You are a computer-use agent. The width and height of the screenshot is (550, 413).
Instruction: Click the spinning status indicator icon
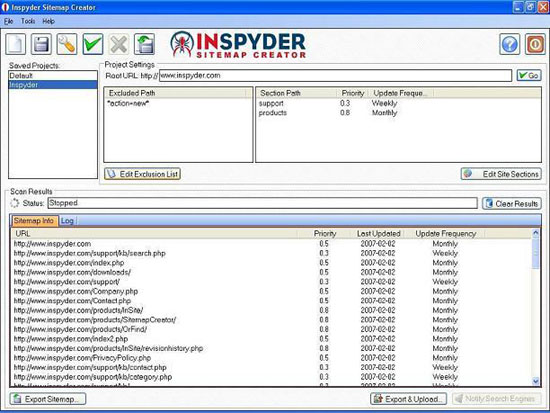coord(14,203)
